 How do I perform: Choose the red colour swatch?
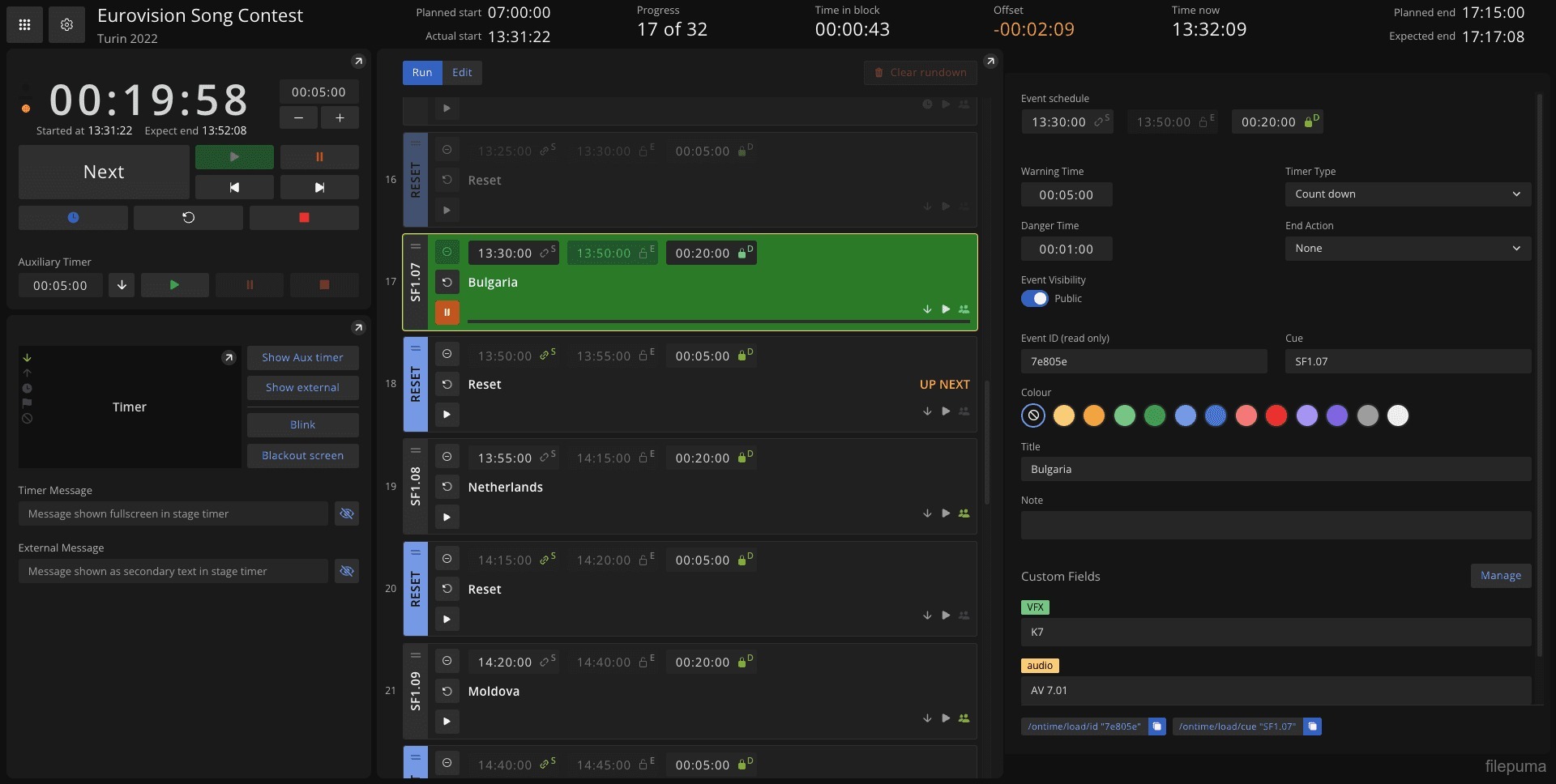[x=1276, y=416]
